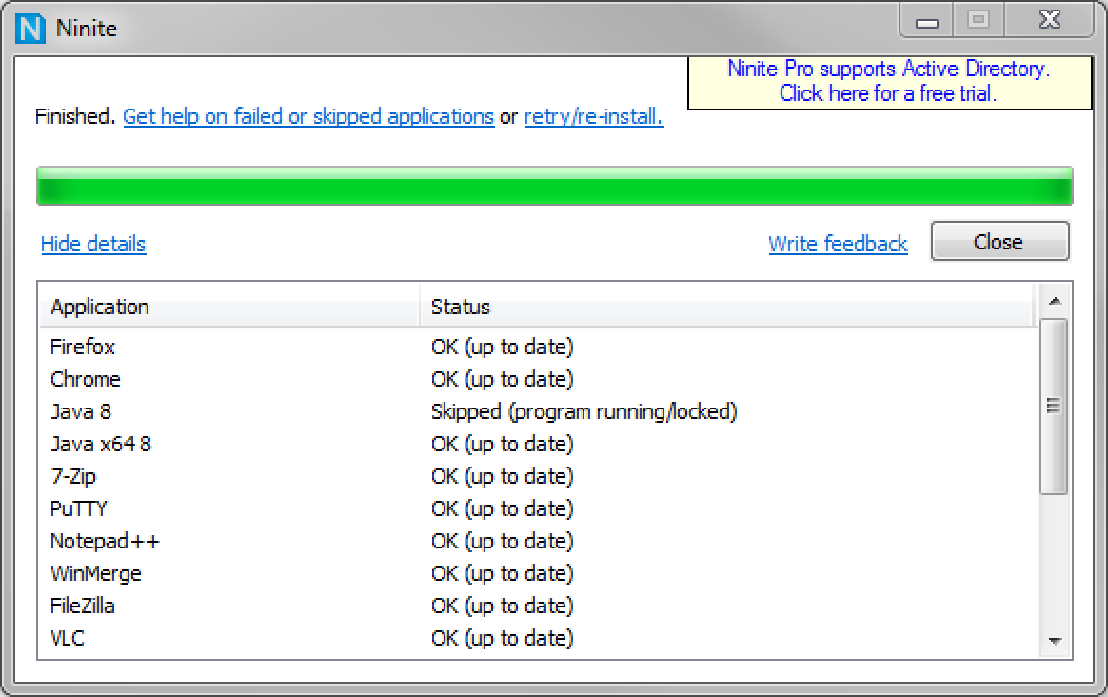Screen dimensions: 1108x697
Task: Select the VLC row
Action: click(x=538, y=638)
